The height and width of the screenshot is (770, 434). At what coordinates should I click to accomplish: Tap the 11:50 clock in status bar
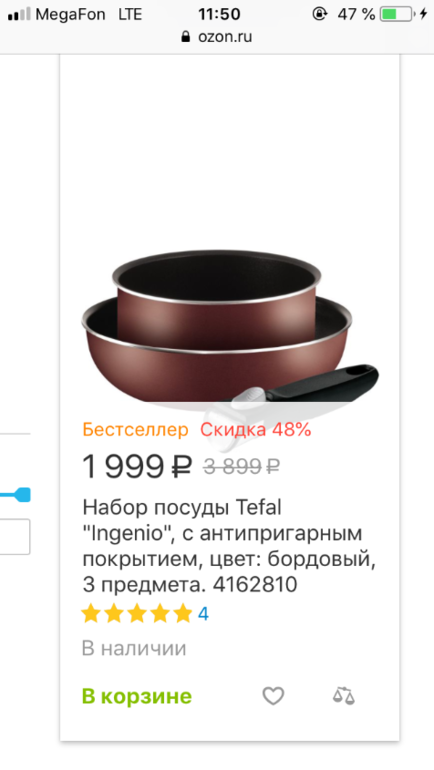pos(219,14)
